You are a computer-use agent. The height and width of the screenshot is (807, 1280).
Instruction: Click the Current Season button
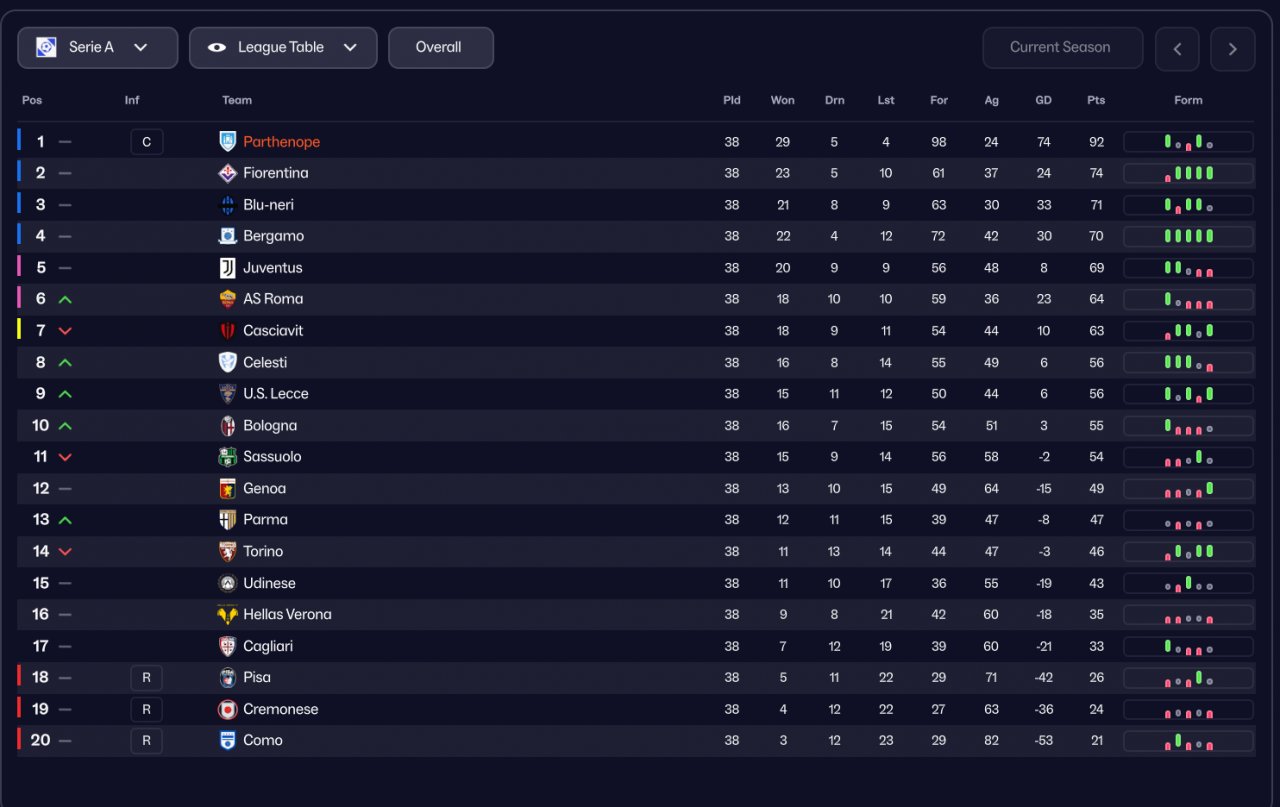(x=1061, y=47)
